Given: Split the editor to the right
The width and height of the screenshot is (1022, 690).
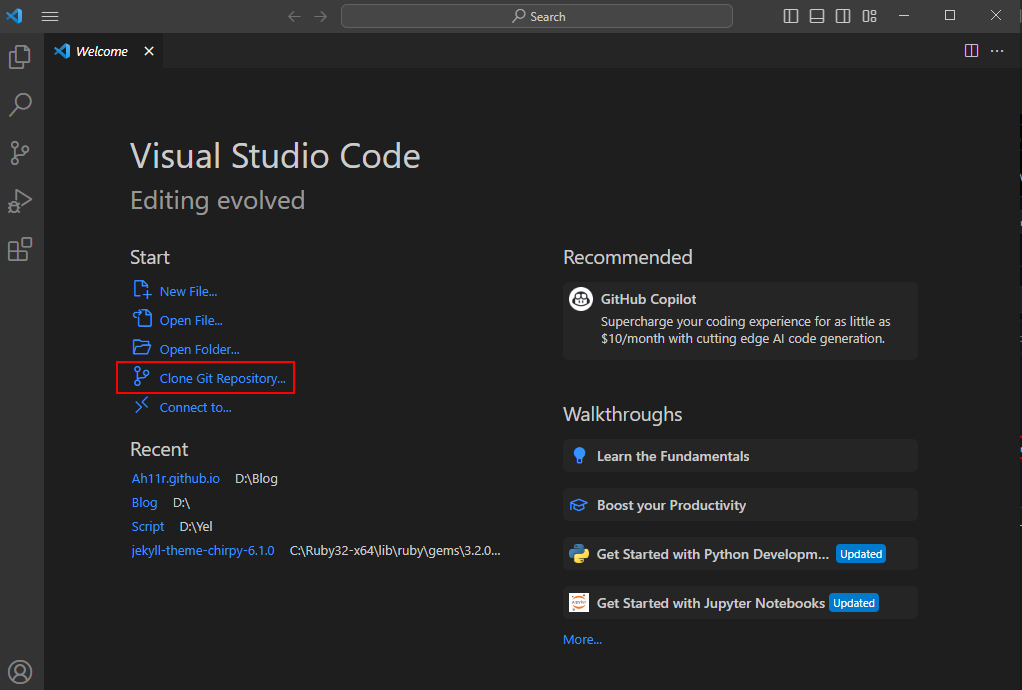Looking at the screenshot, I should coord(971,51).
